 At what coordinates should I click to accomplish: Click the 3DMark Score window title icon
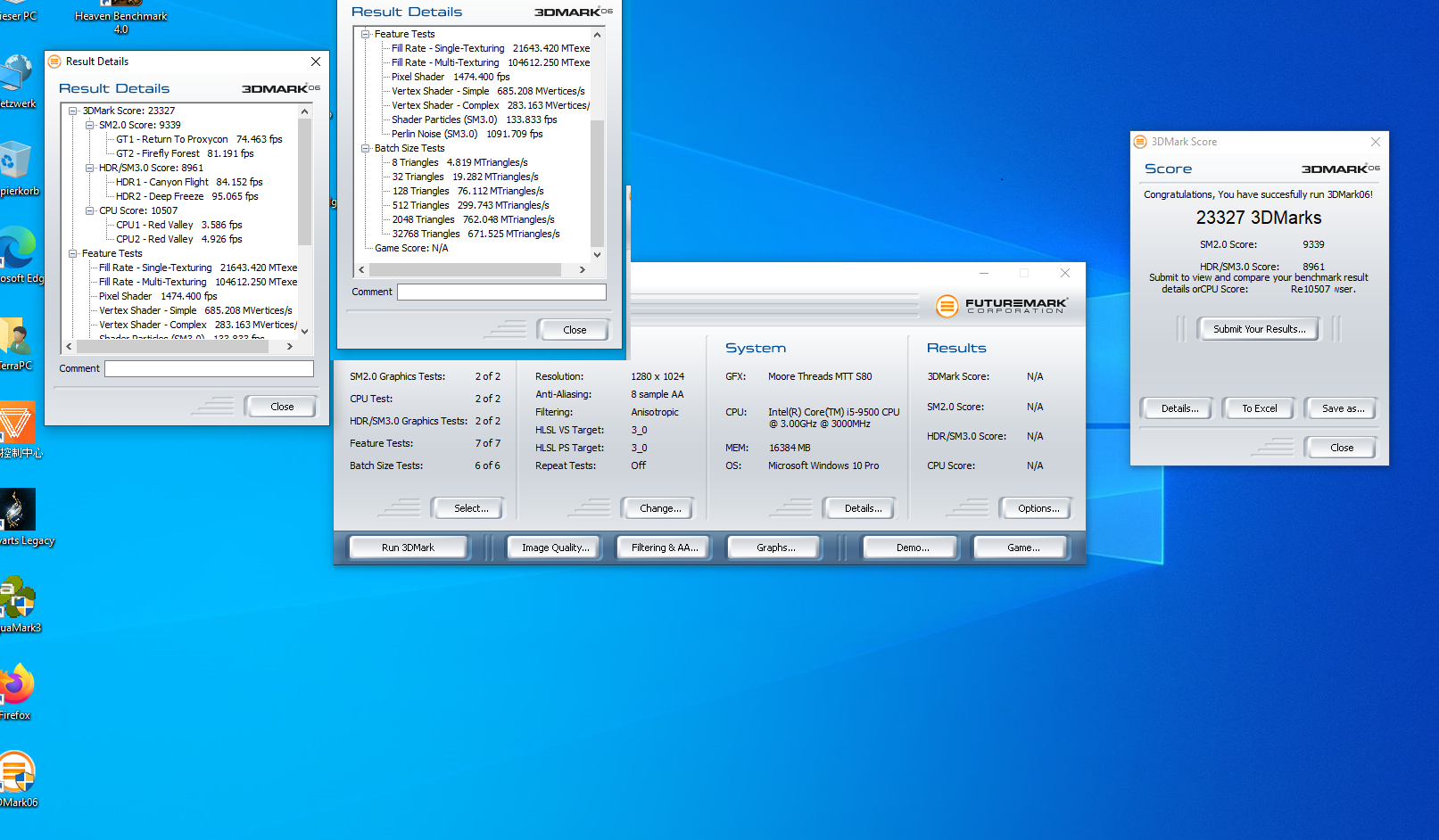(x=1140, y=142)
